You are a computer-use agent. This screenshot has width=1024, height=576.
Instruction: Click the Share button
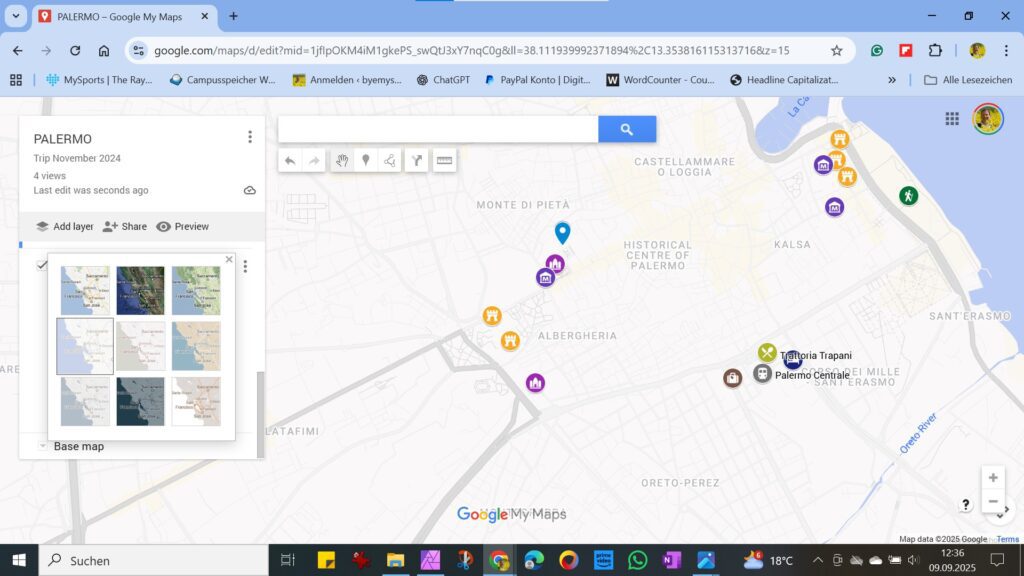point(124,226)
